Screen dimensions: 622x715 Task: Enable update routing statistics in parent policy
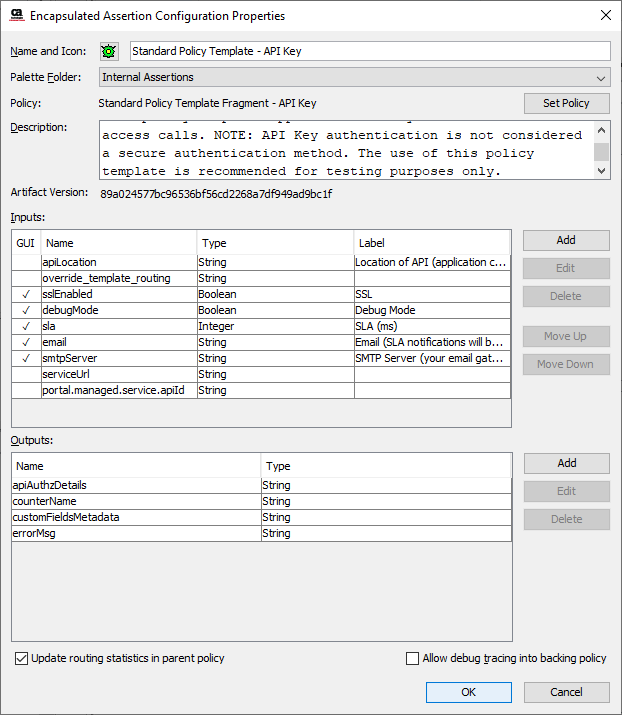click(x=22, y=658)
